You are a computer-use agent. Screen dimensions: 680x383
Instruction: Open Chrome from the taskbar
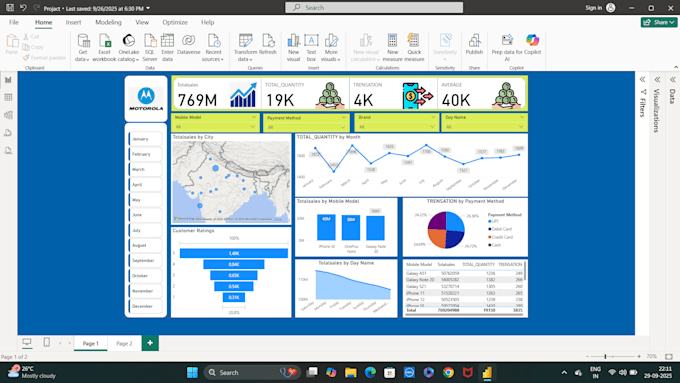(x=448, y=372)
